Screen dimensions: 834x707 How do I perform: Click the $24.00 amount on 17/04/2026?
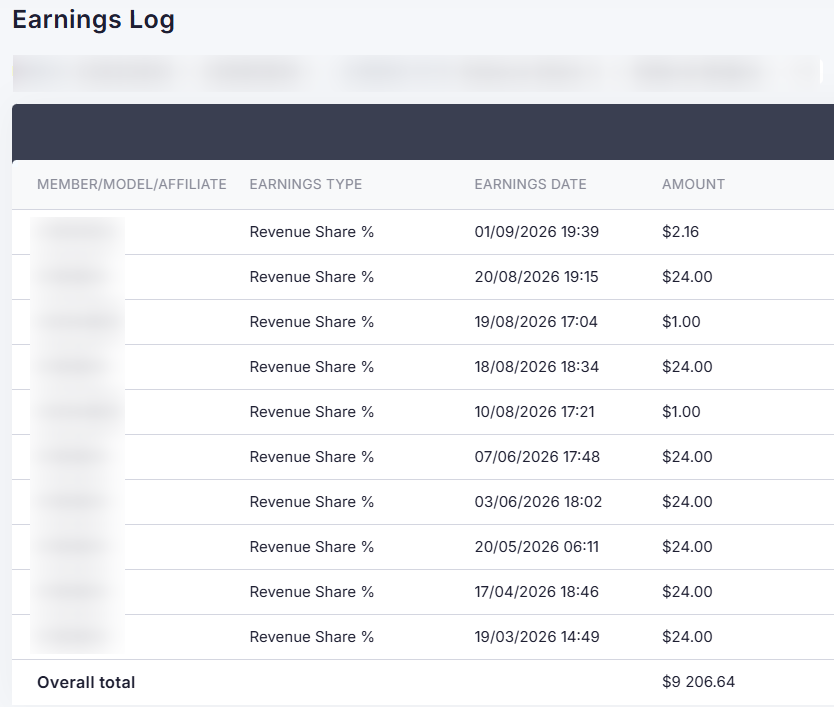[687, 592]
